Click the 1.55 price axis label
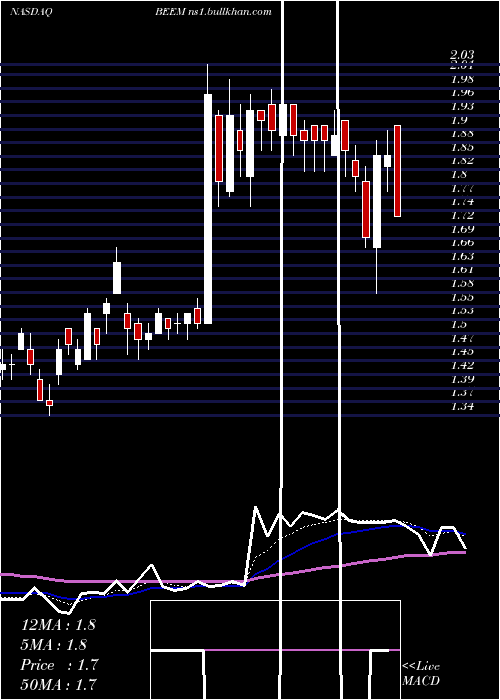The image size is (500, 700). pos(462,297)
